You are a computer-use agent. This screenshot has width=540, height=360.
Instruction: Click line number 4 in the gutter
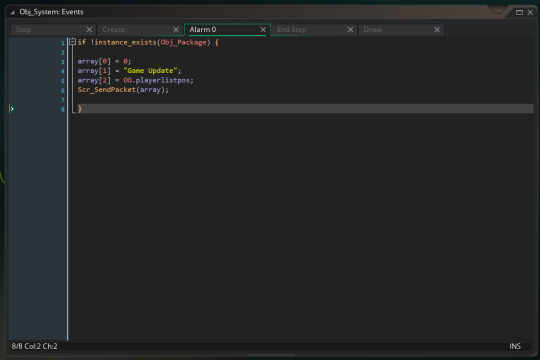pos(63,71)
